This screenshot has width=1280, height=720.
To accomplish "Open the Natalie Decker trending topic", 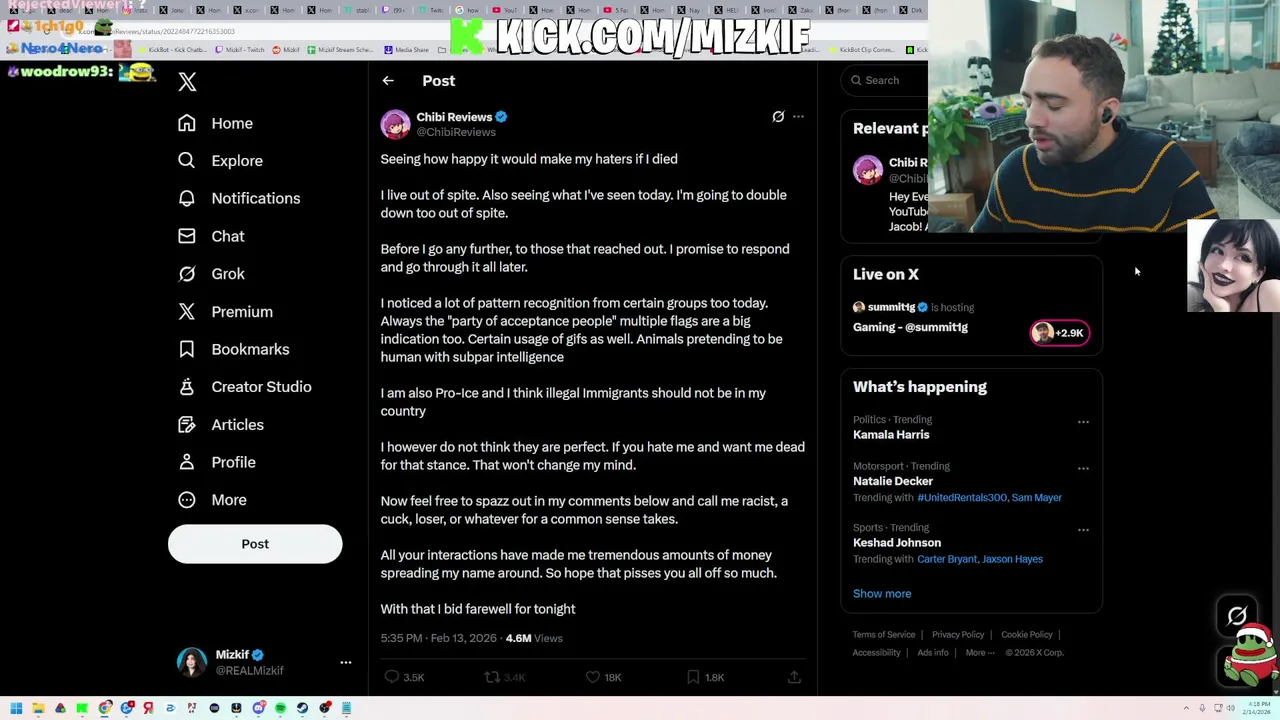I will pos(893,481).
